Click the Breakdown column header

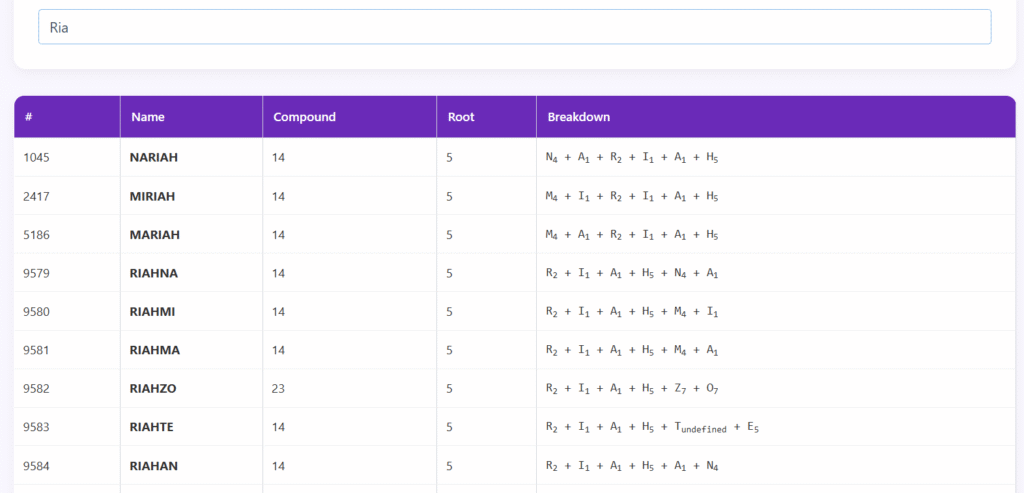tap(579, 117)
